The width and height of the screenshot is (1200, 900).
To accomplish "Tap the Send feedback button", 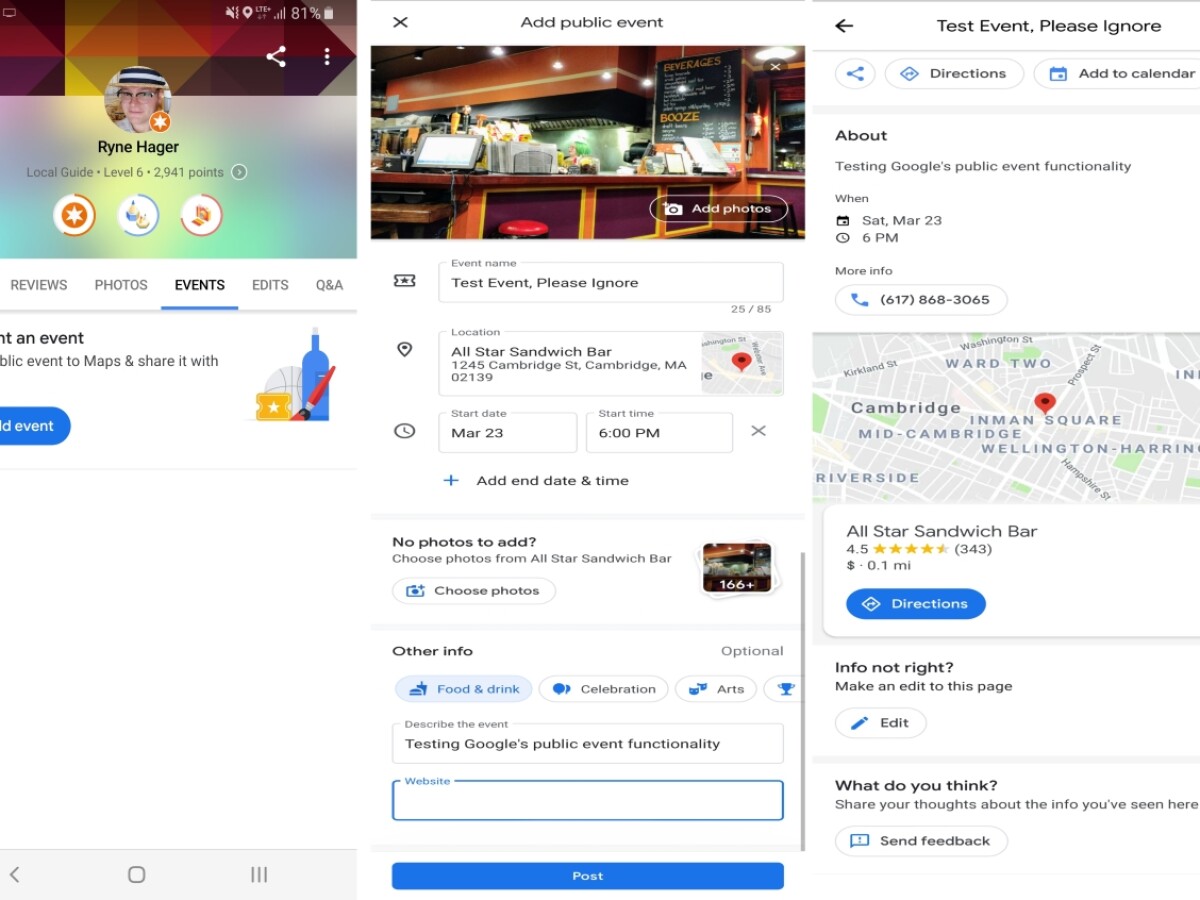I will pyautogui.click(x=921, y=841).
